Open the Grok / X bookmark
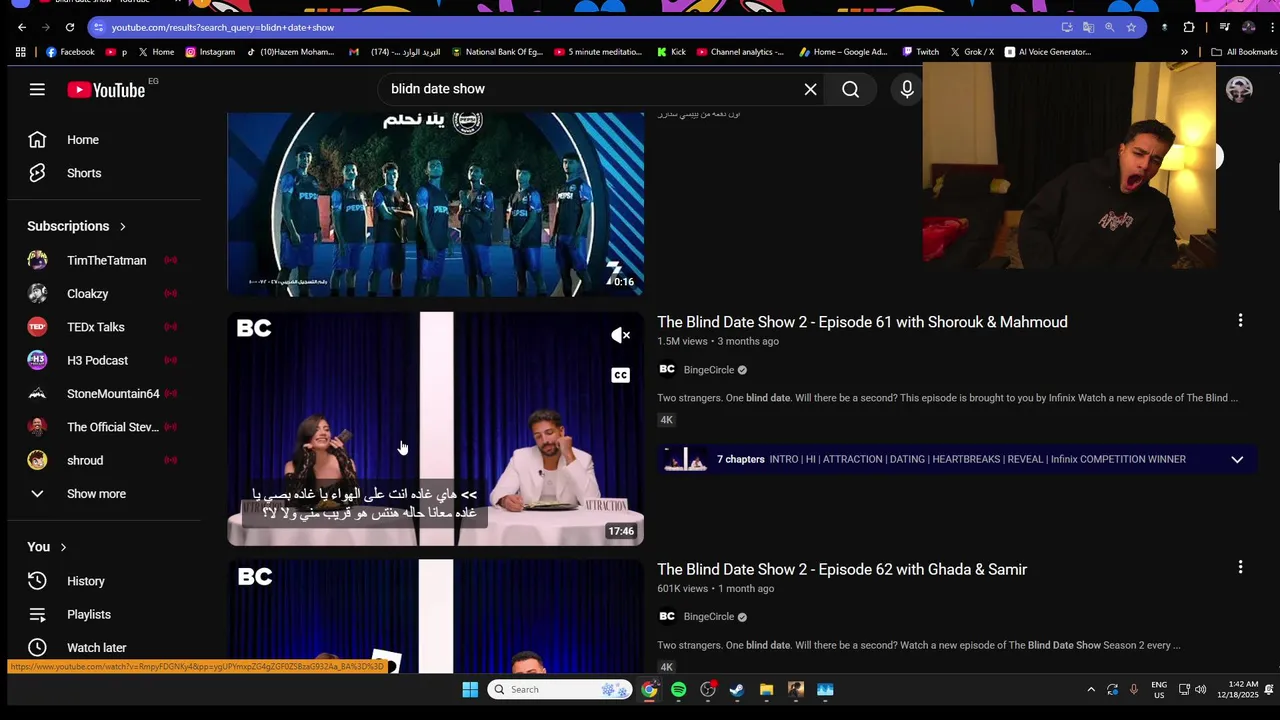The height and width of the screenshot is (720, 1280). pyautogui.click(x=972, y=52)
